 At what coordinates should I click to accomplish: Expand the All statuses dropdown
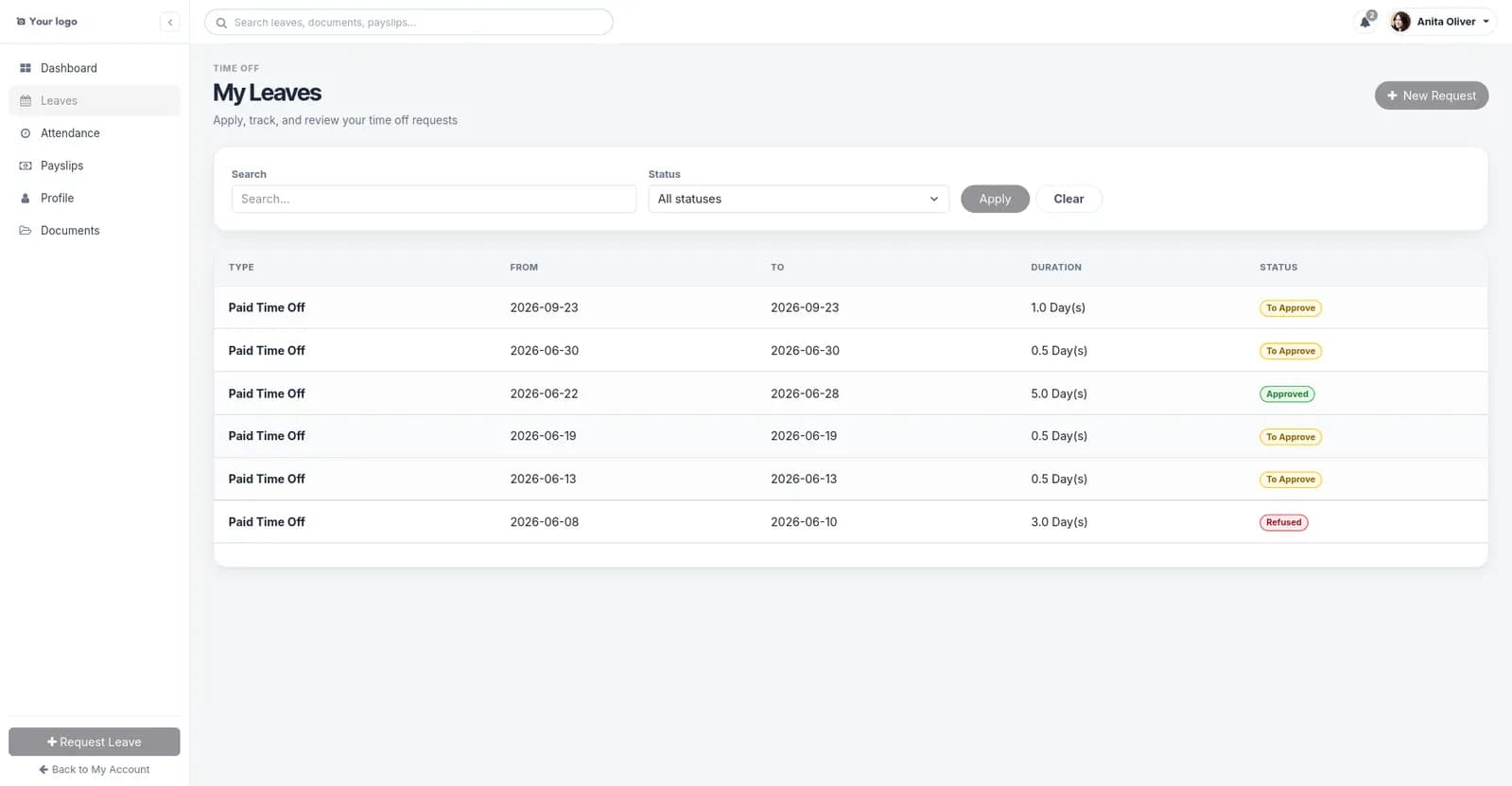tap(798, 199)
